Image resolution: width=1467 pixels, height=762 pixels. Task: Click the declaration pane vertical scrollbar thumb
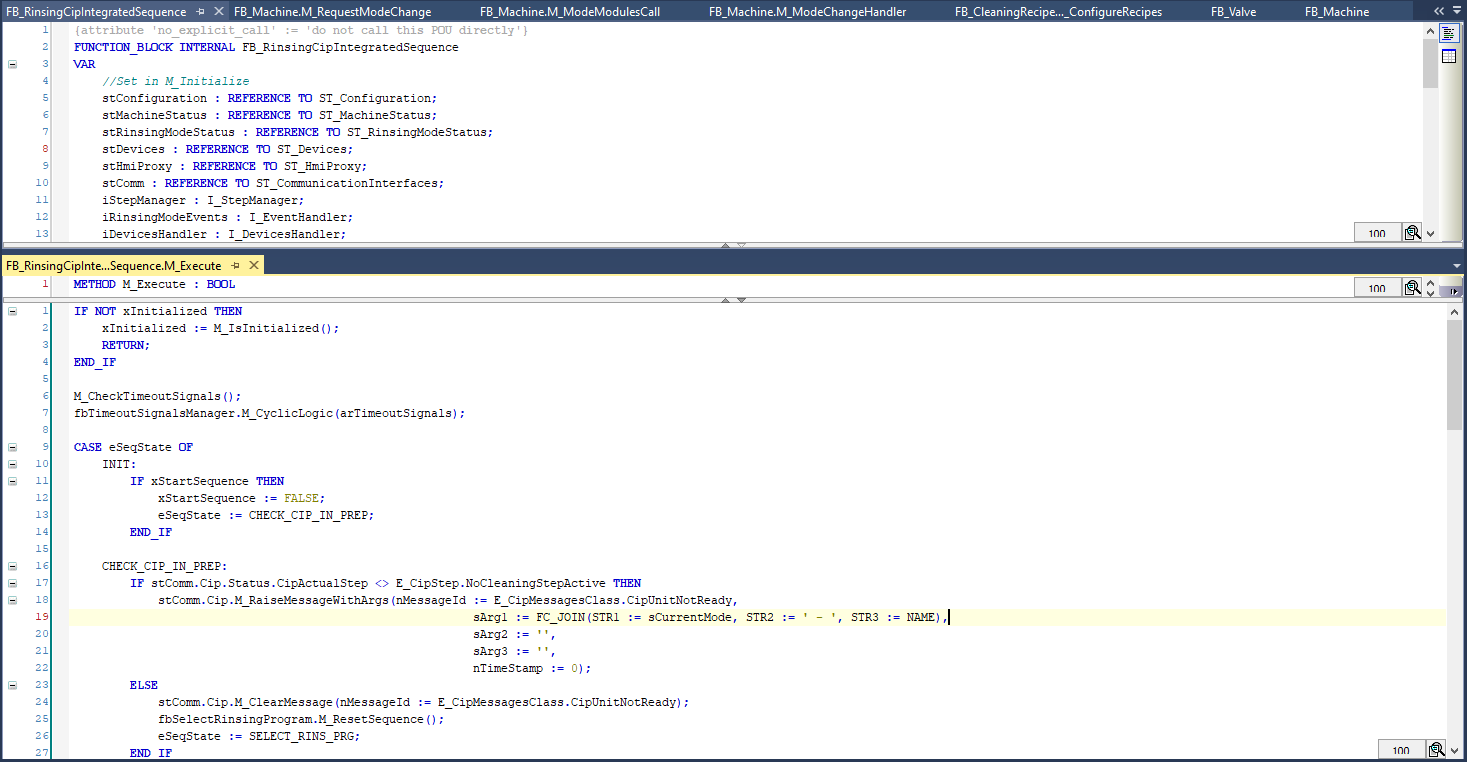(1430, 64)
